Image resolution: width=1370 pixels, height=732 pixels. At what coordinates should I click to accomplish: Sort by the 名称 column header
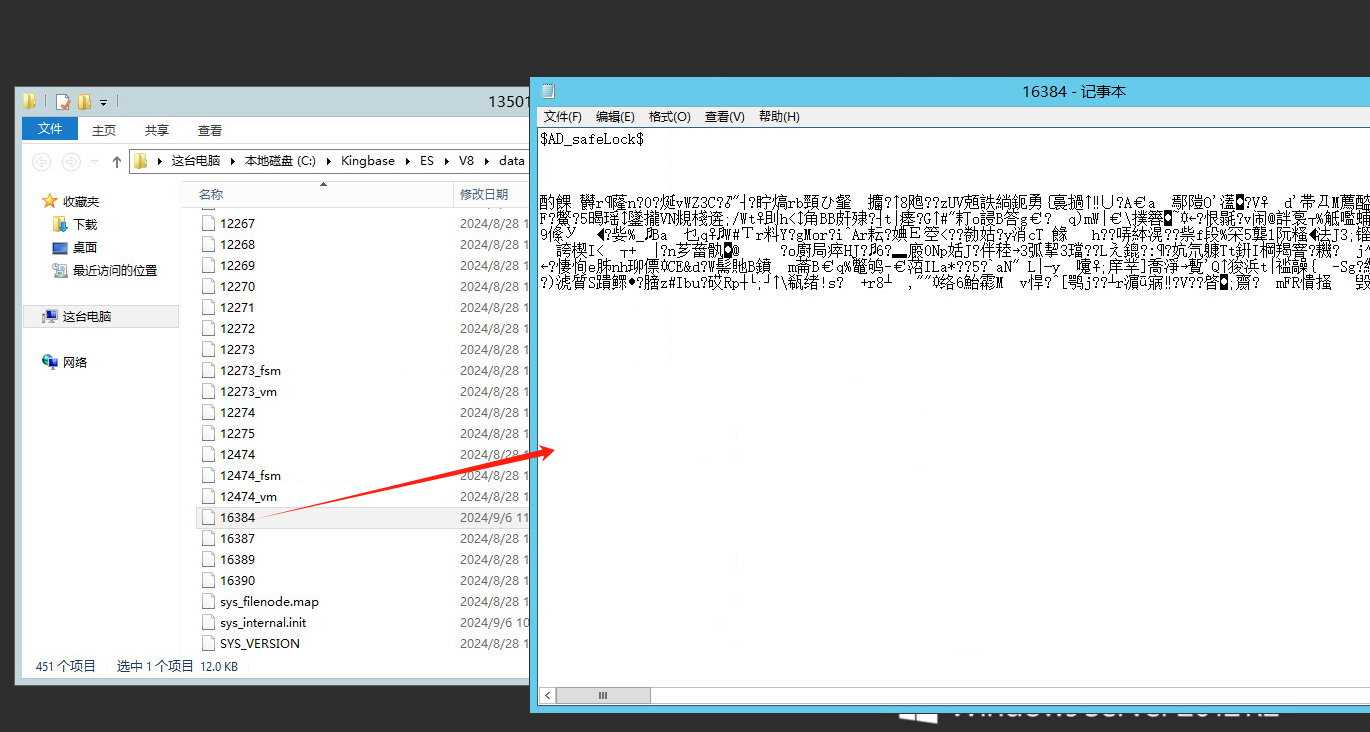[x=318, y=194]
